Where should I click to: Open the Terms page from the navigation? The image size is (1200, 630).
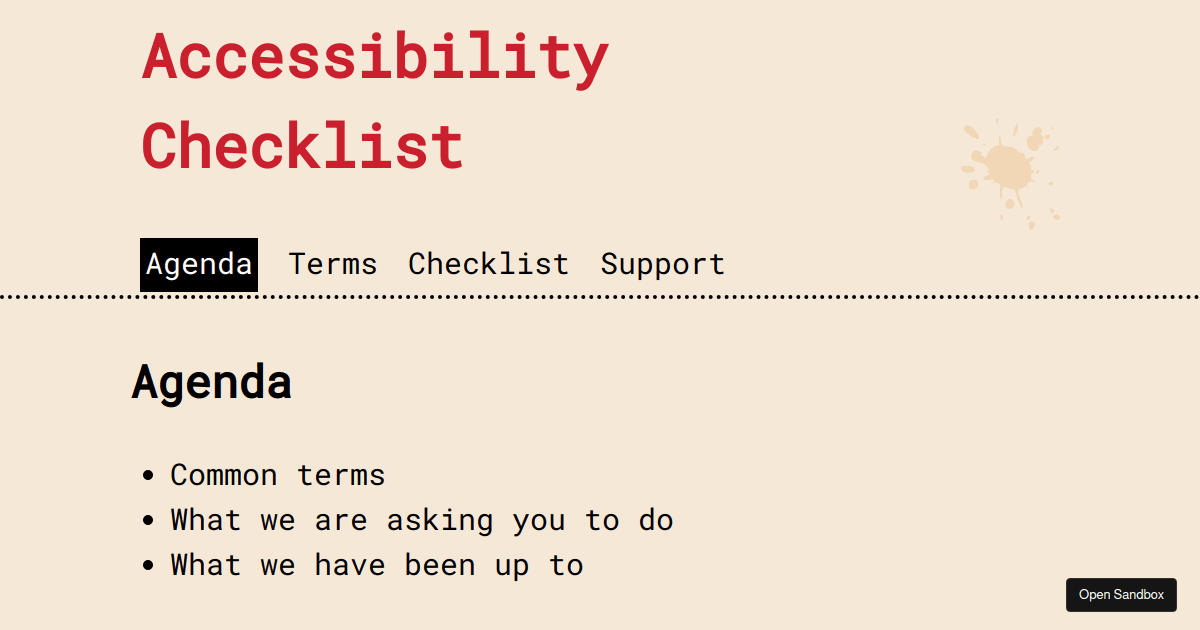tap(333, 264)
